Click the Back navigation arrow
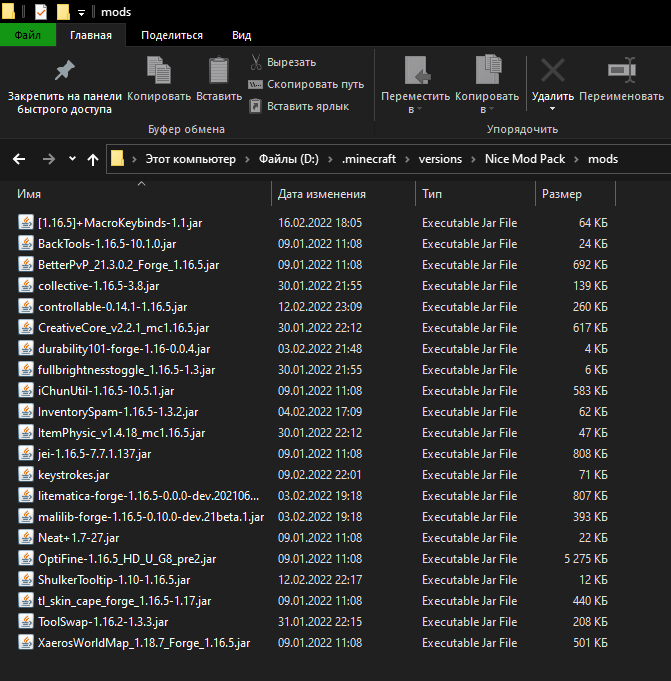Screen dimensions: 671x681 tap(19, 159)
